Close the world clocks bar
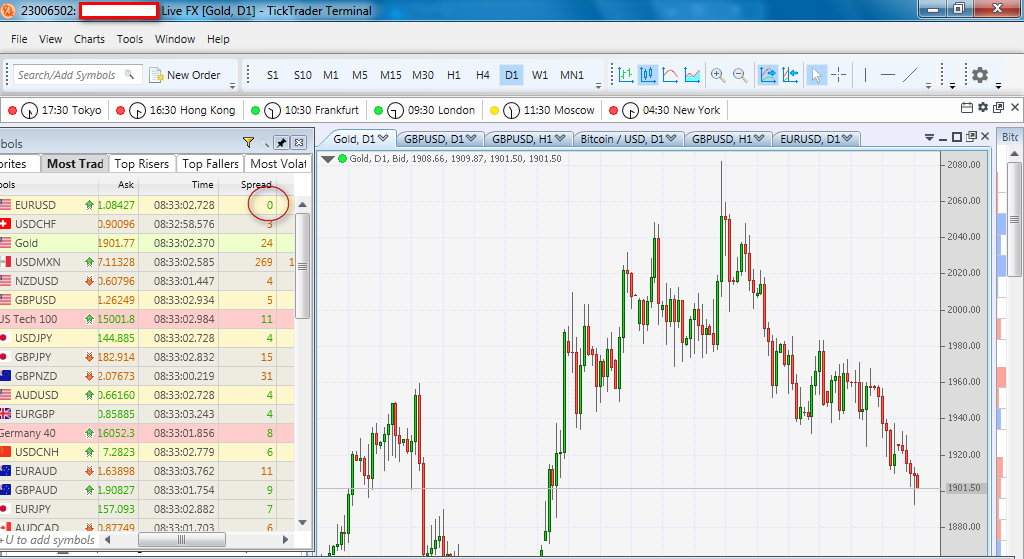The width and height of the screenshot is (1024, 559). 1015,107
